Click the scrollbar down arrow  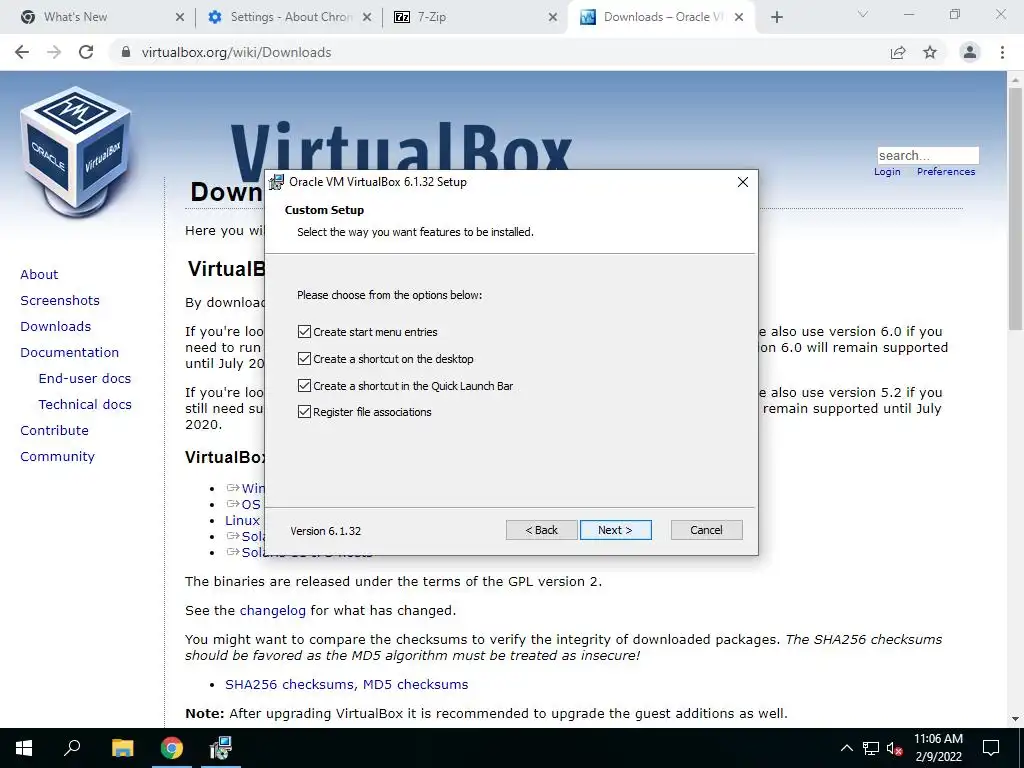1015,719
